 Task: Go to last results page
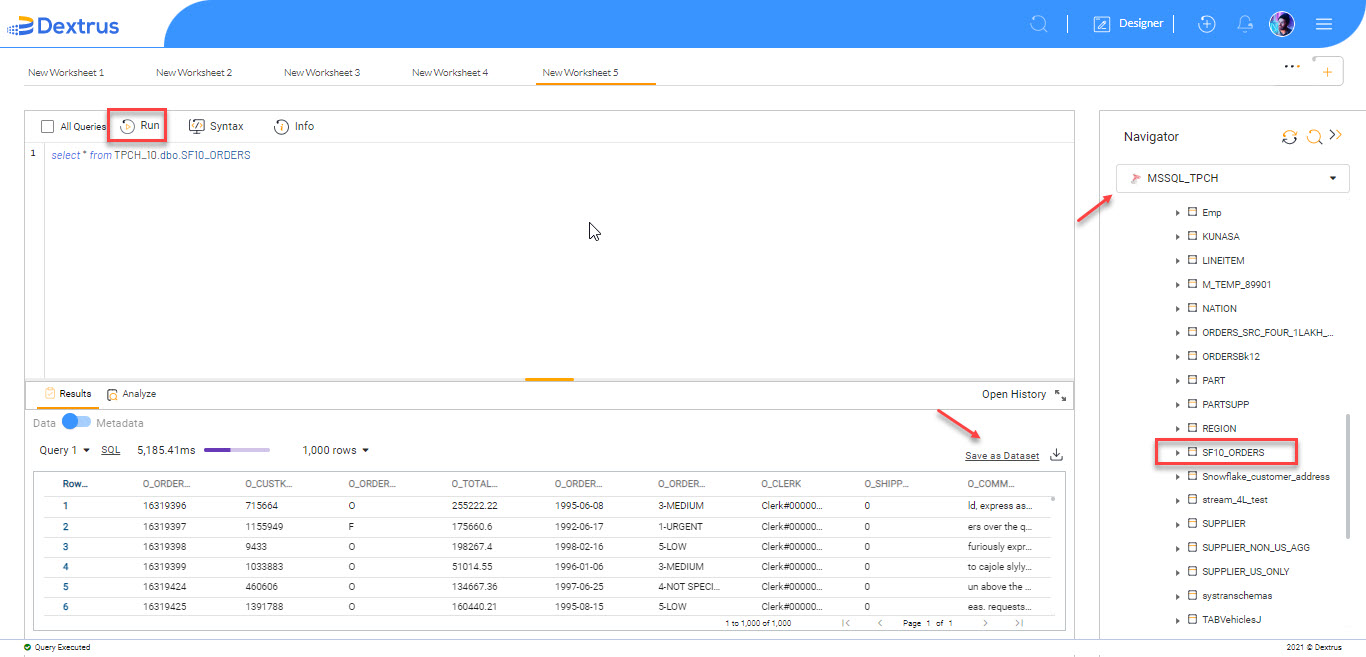tap(1019, 623)
